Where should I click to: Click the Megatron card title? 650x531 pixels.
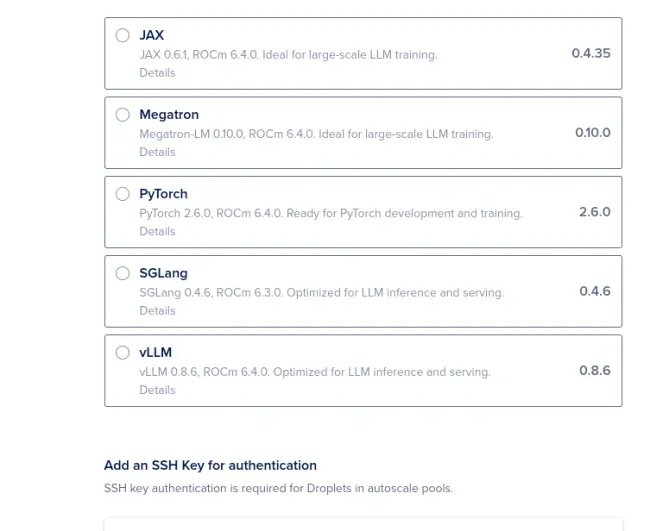tap(169, 114)
